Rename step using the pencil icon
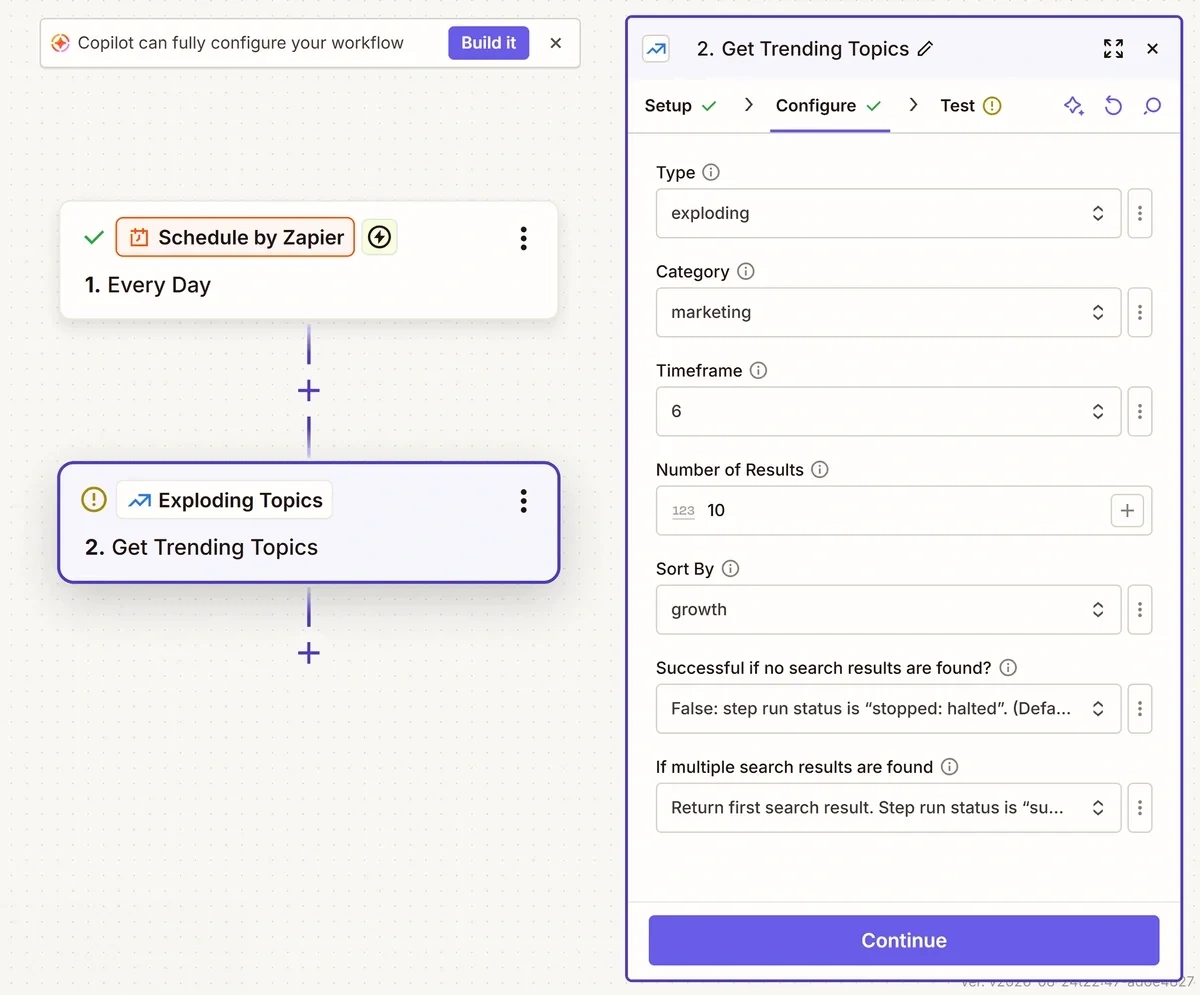The width and height of the screenshot is (1200, 995). point(925,48)
